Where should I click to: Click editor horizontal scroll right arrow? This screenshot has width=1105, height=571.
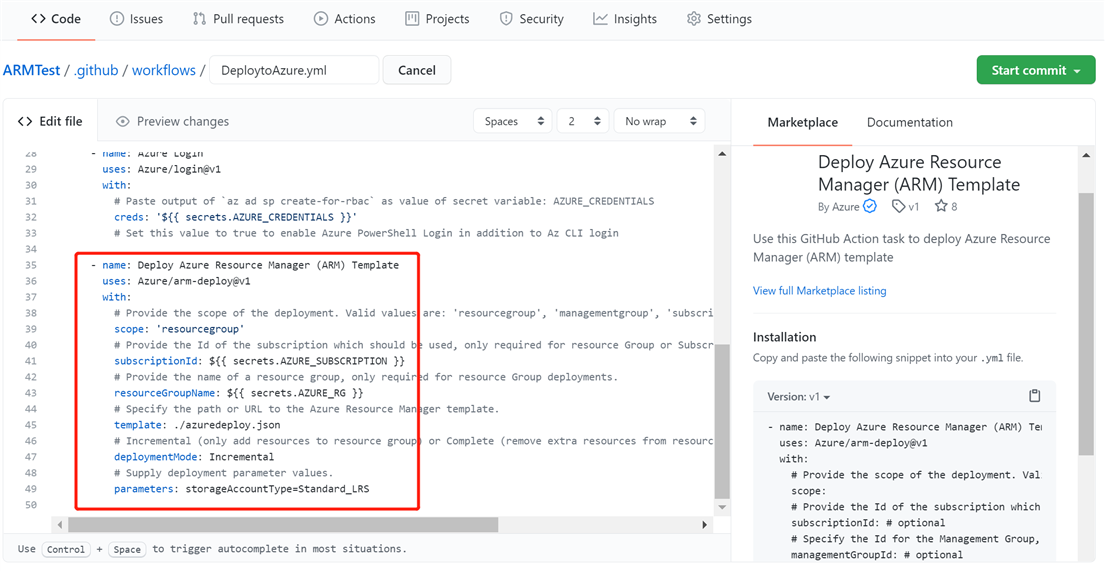point(704,524)
